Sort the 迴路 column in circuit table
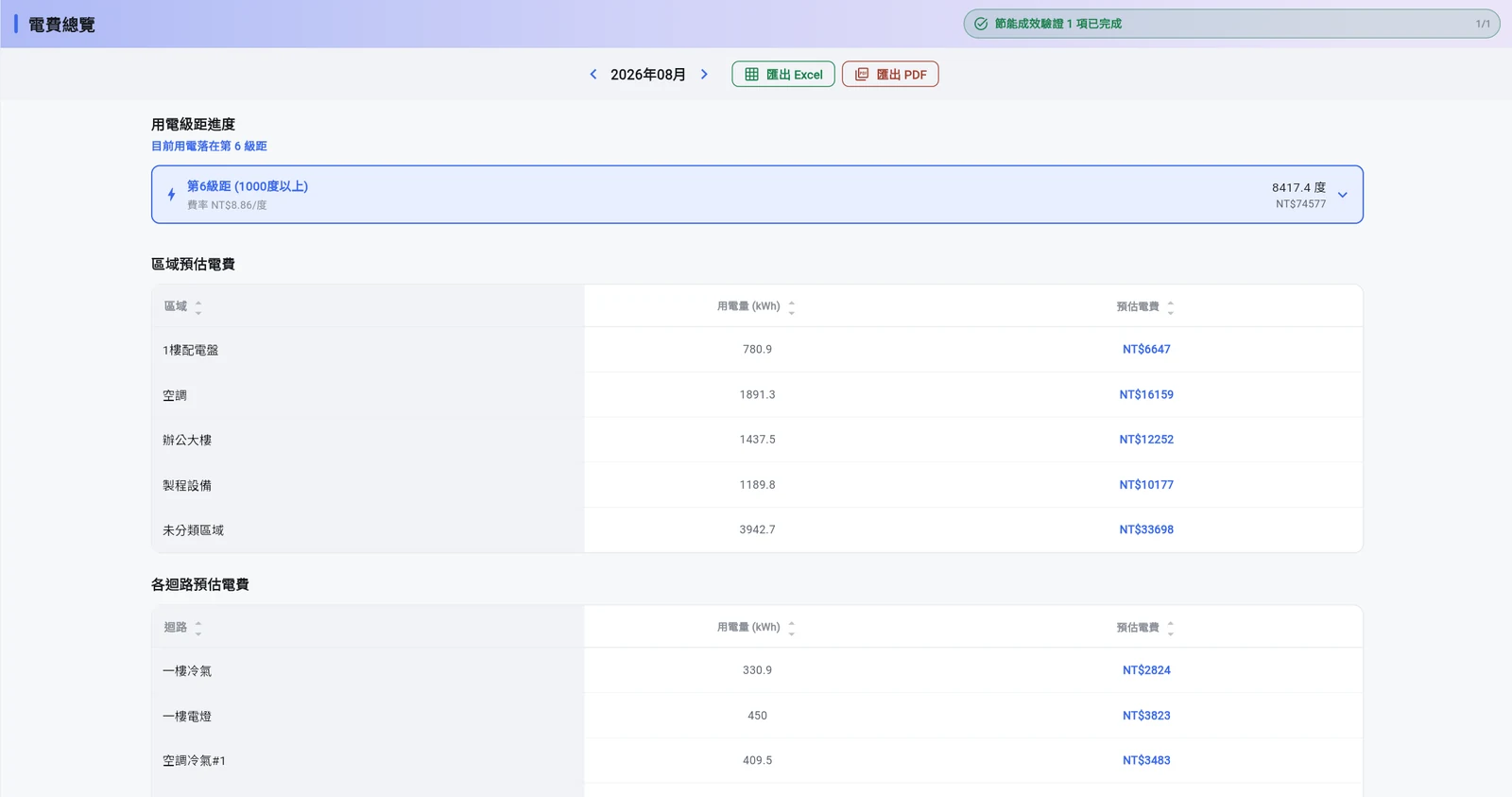This screenshot has height=797, width=1512. pyautogui.click(x=198, y=628)
